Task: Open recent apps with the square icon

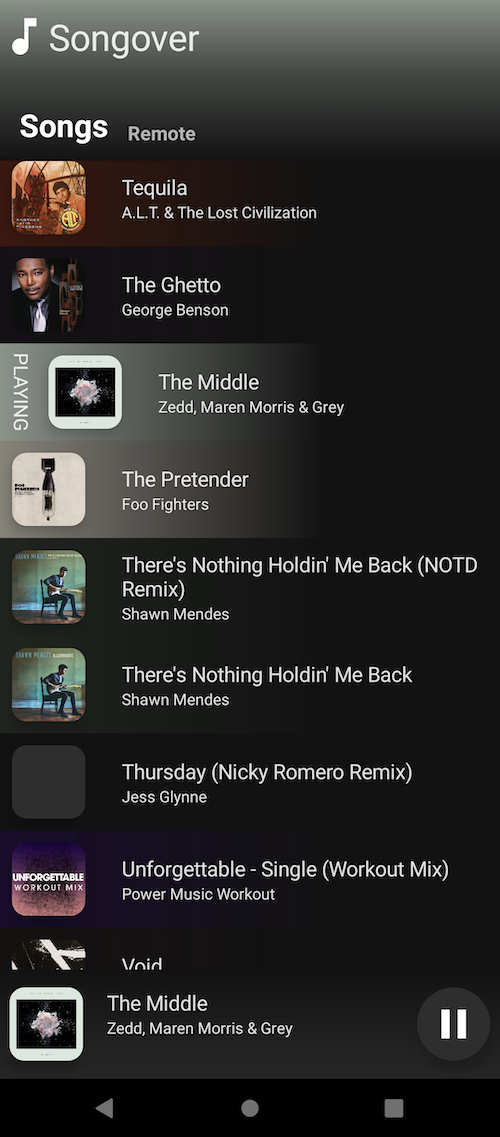Action: point(393,1107)
